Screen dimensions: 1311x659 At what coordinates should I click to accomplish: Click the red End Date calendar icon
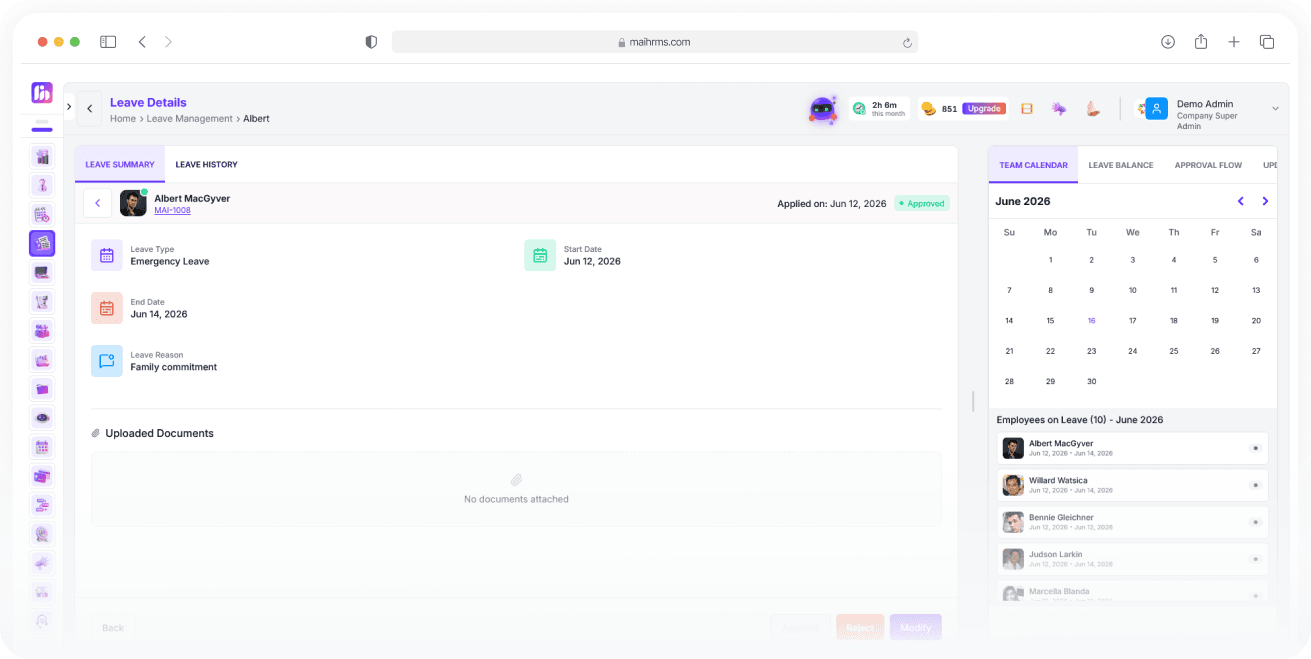107,308
